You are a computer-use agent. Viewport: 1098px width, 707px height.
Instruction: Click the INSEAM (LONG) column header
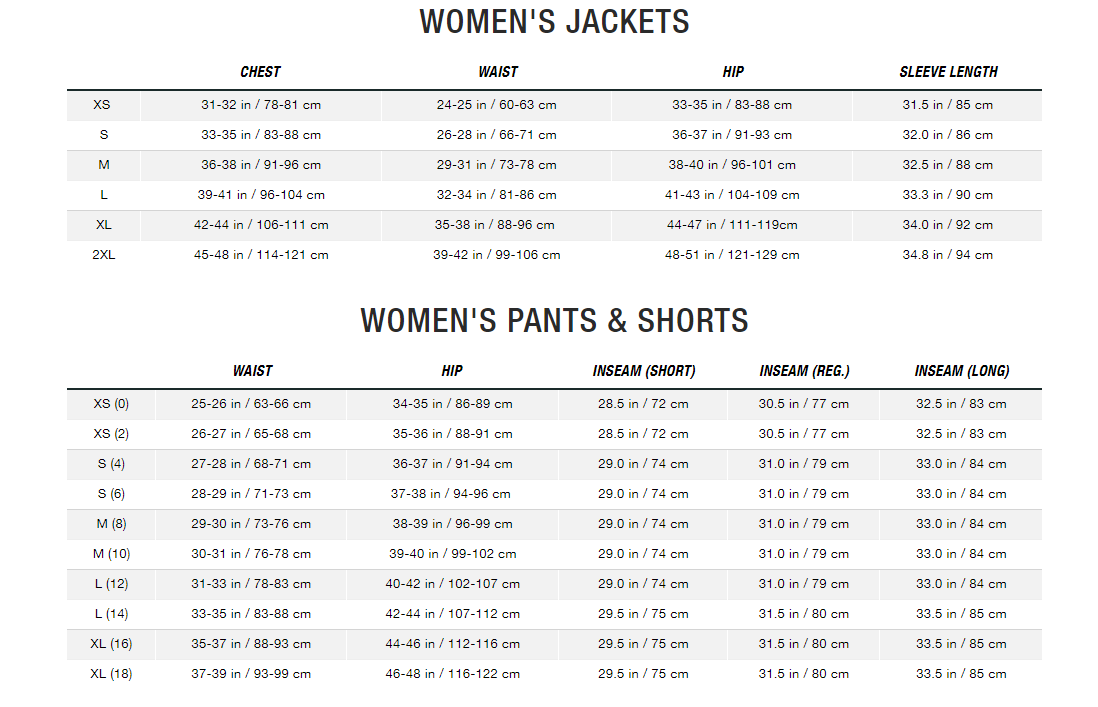point(961,371)
